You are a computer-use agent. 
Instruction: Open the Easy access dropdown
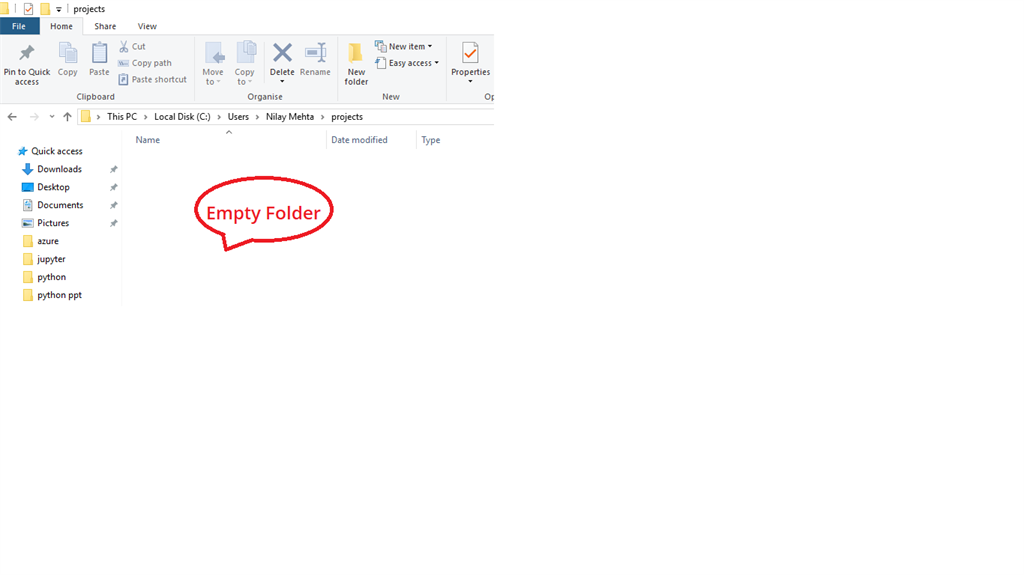[x=407, y=63]
